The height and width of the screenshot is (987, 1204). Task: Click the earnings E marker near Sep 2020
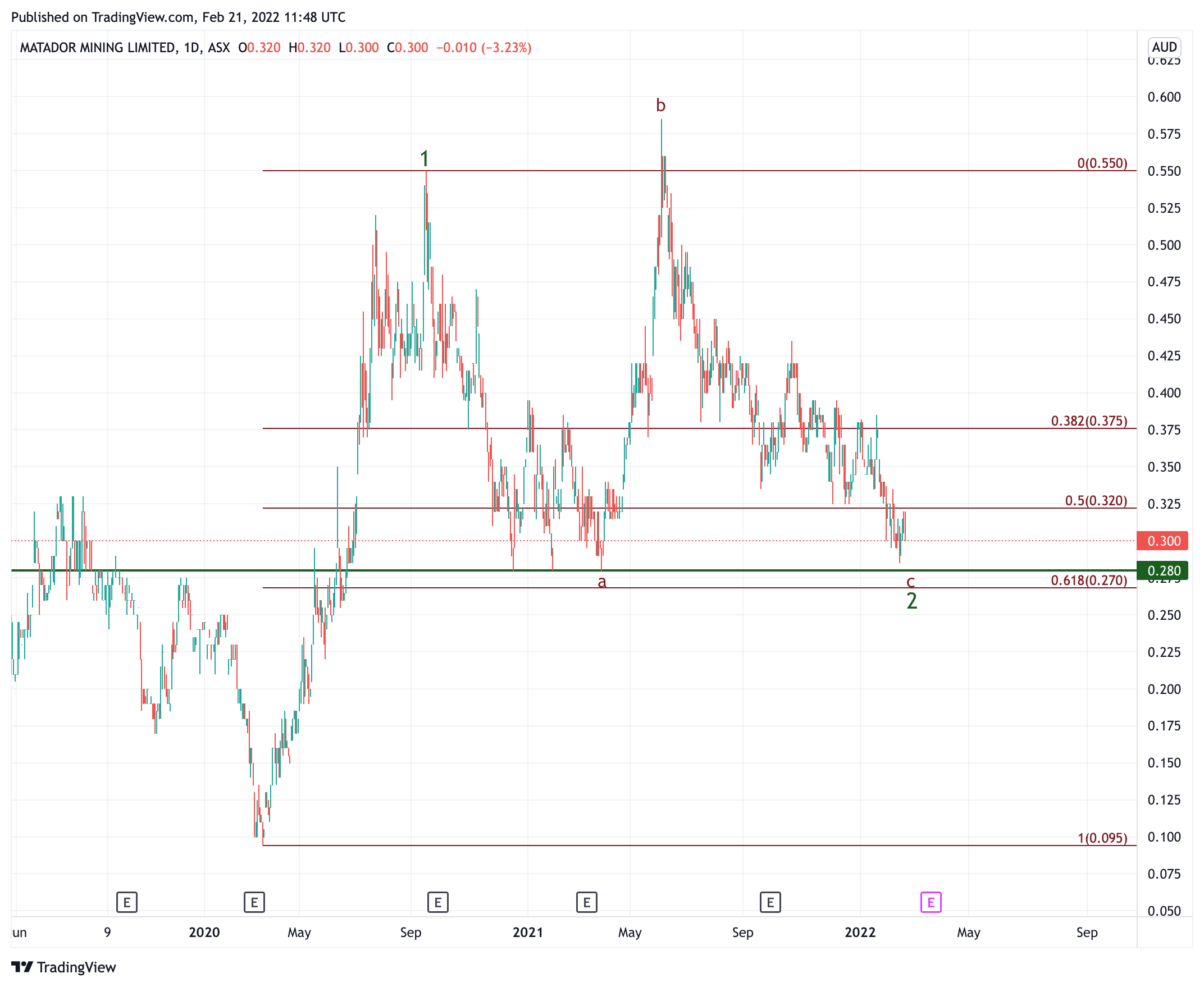click(437, 902)
